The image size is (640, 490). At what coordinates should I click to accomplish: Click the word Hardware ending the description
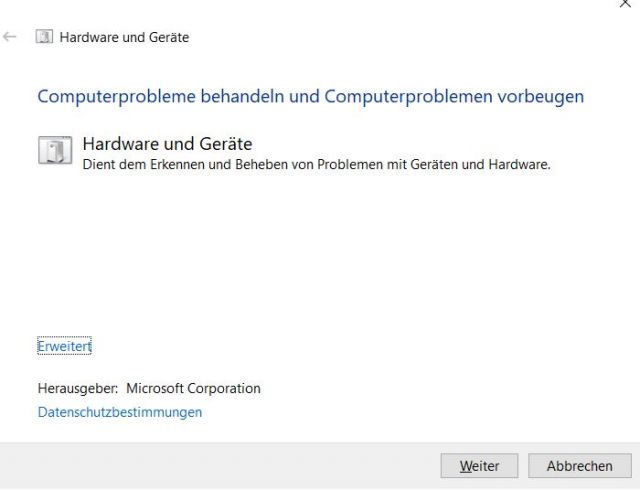[x=519, y=165]
